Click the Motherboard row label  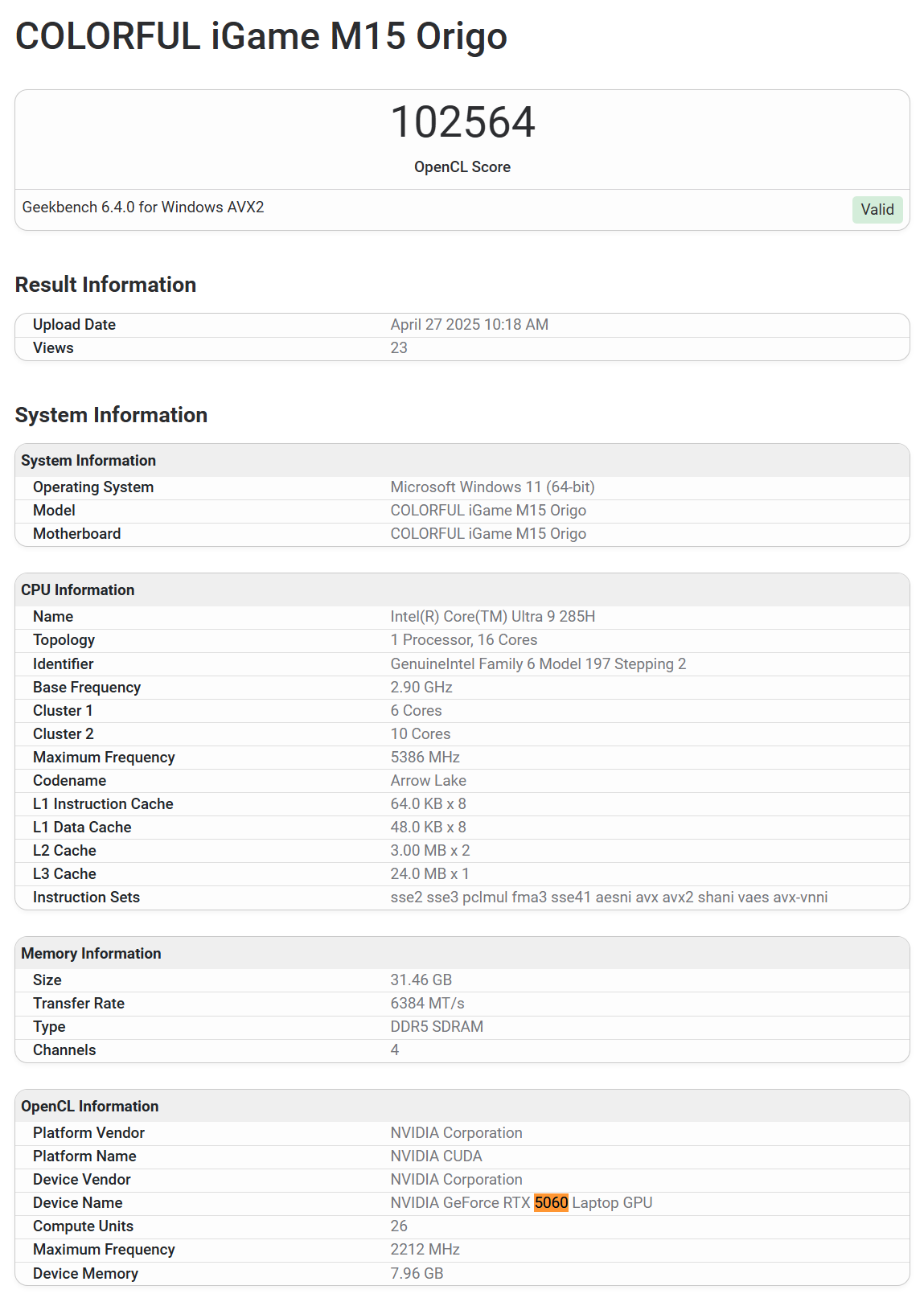77,533
